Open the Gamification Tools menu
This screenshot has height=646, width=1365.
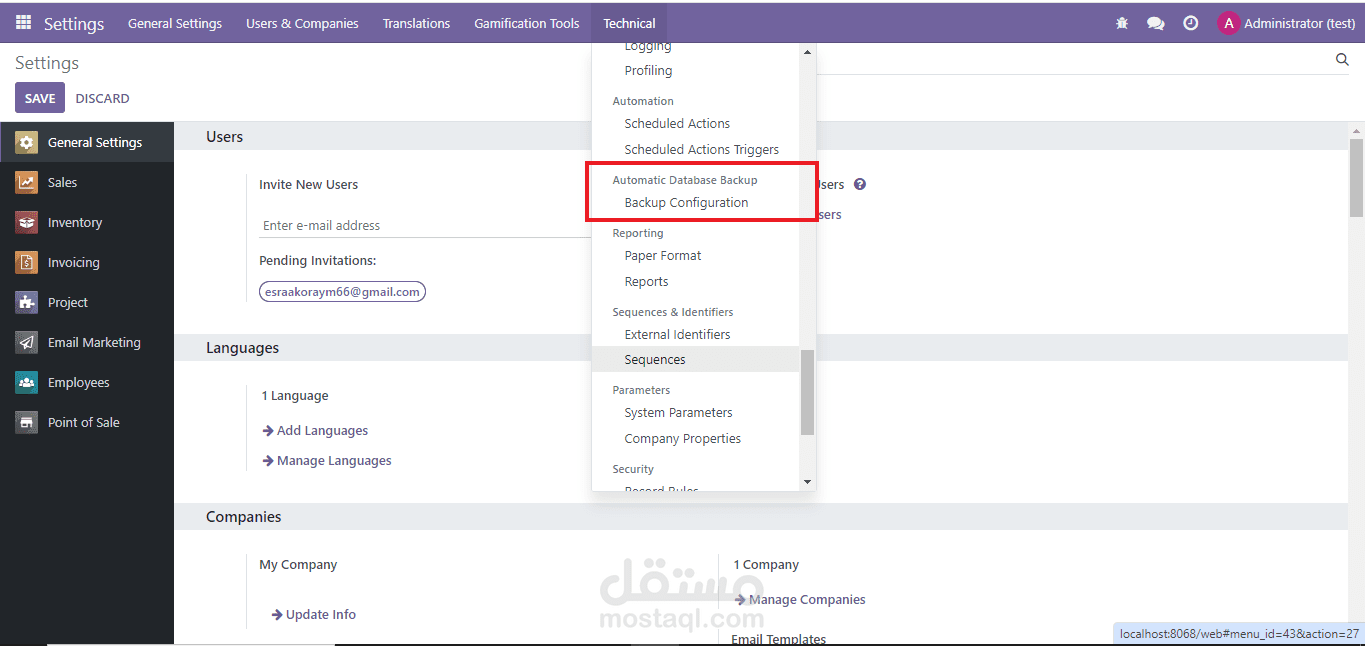pyautogui.click(x=527, y=23)
